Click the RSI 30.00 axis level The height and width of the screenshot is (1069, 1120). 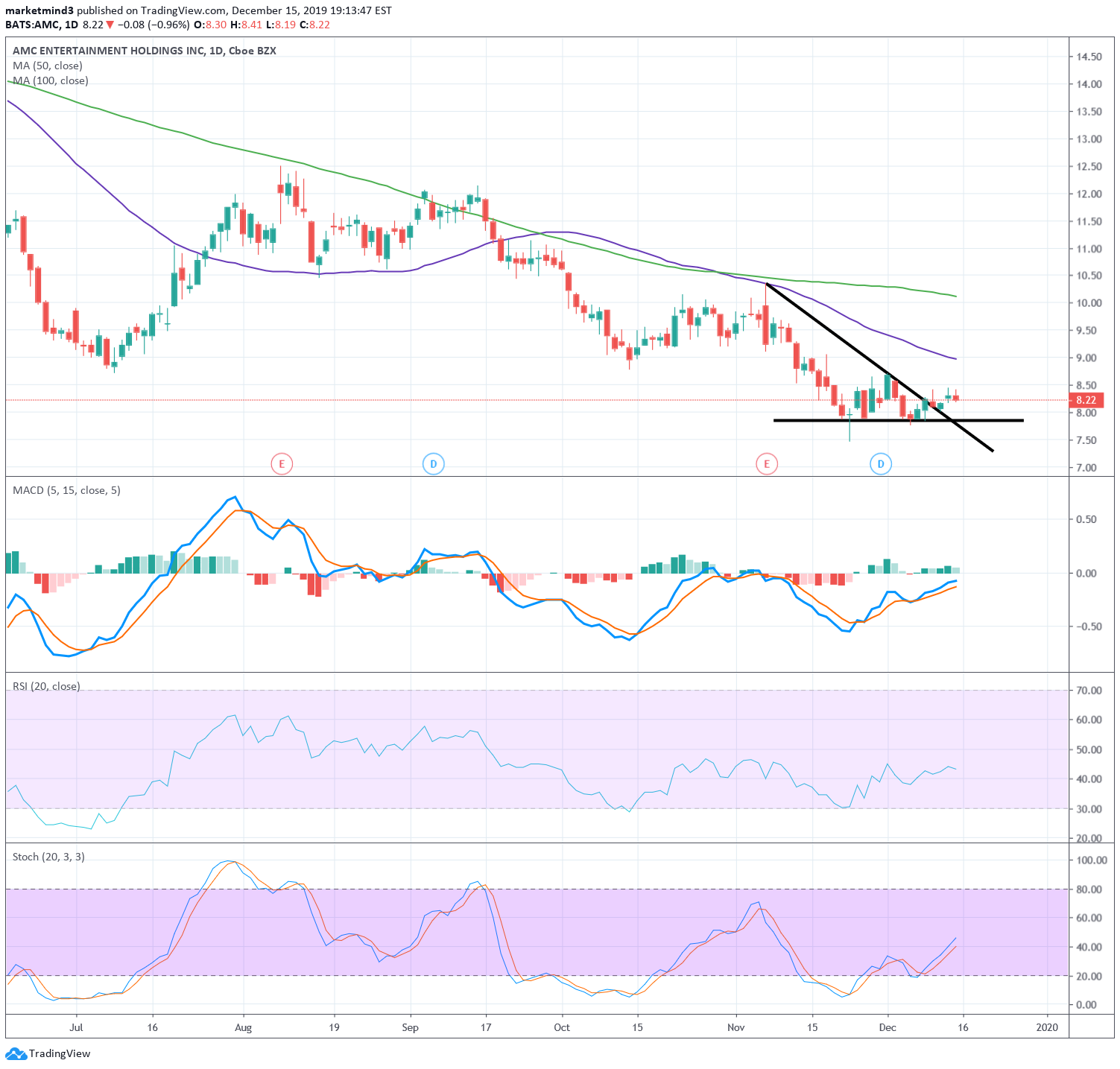point(1089,809)
